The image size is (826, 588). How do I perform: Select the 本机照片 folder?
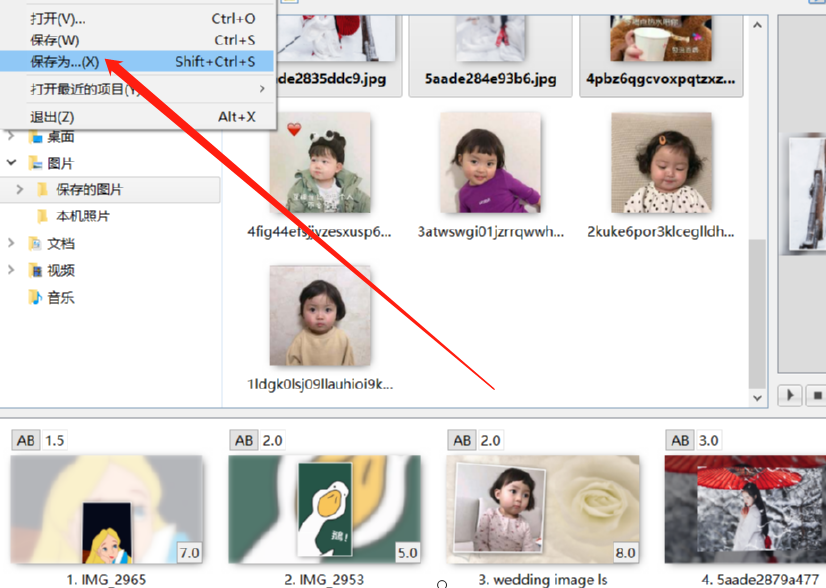[84, 216]
